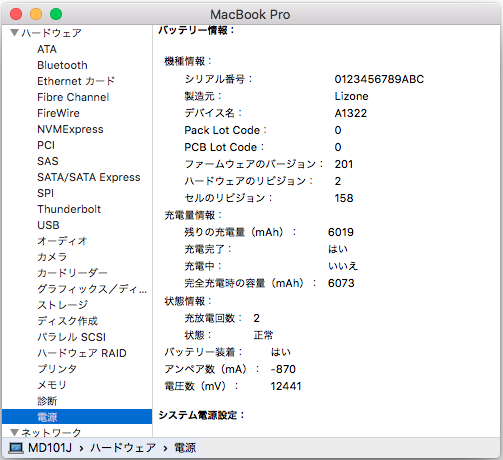The image size is (503, 460).
Task: Click the serial number value 0123456789ABC
Action: [379, 79]
